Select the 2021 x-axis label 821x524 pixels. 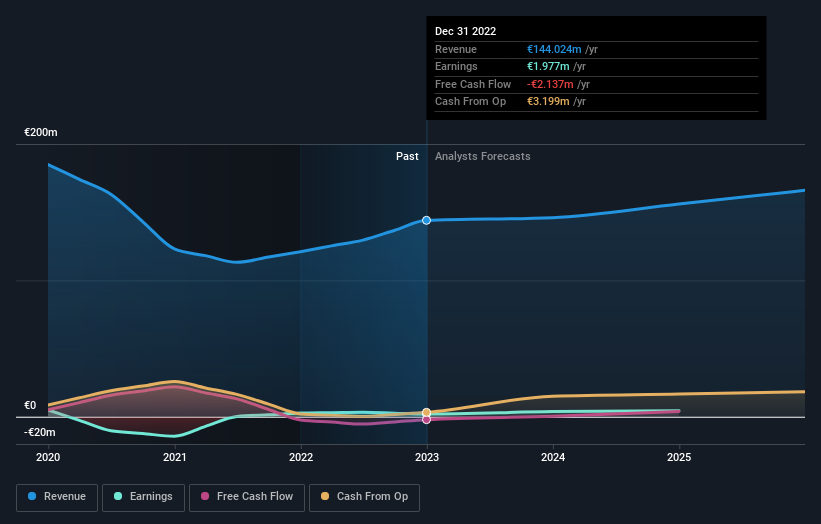pyautogui.click(x=174, y=458)
